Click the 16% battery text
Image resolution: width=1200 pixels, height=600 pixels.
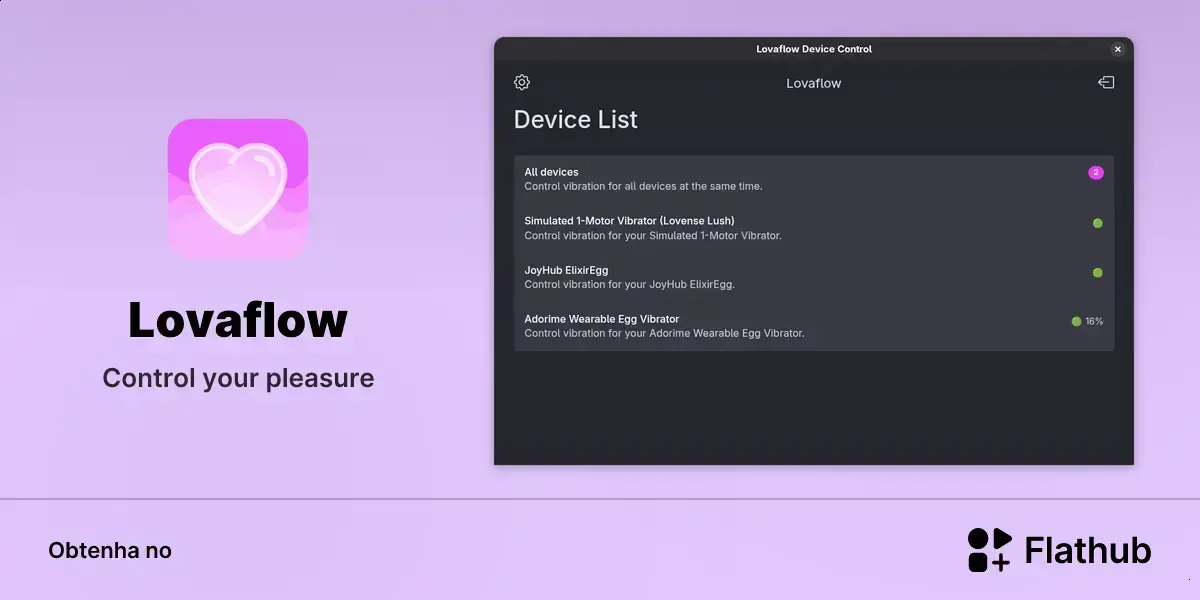(x=1094, y=321)
